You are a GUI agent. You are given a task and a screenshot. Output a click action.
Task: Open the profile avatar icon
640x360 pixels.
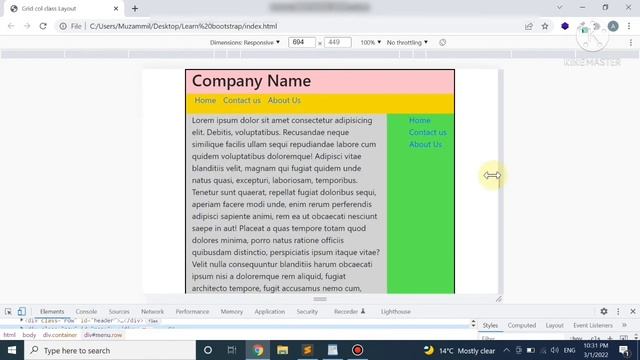[x=613, y=26]
